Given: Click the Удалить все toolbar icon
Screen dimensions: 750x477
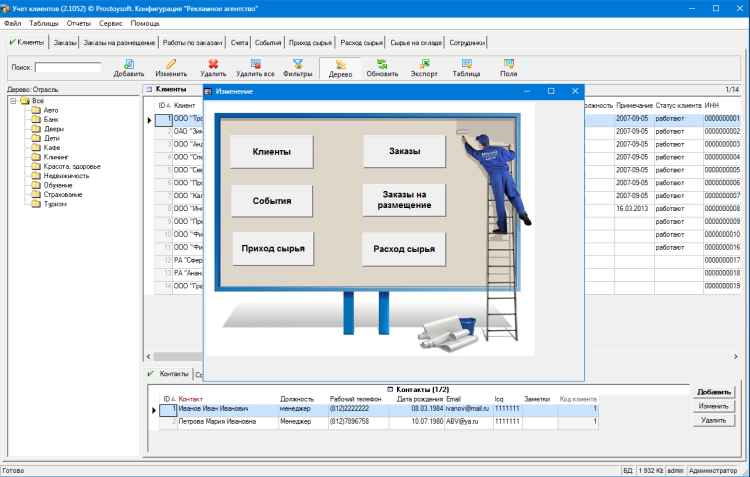Looking at the screenshot, I should coord(254,63).
